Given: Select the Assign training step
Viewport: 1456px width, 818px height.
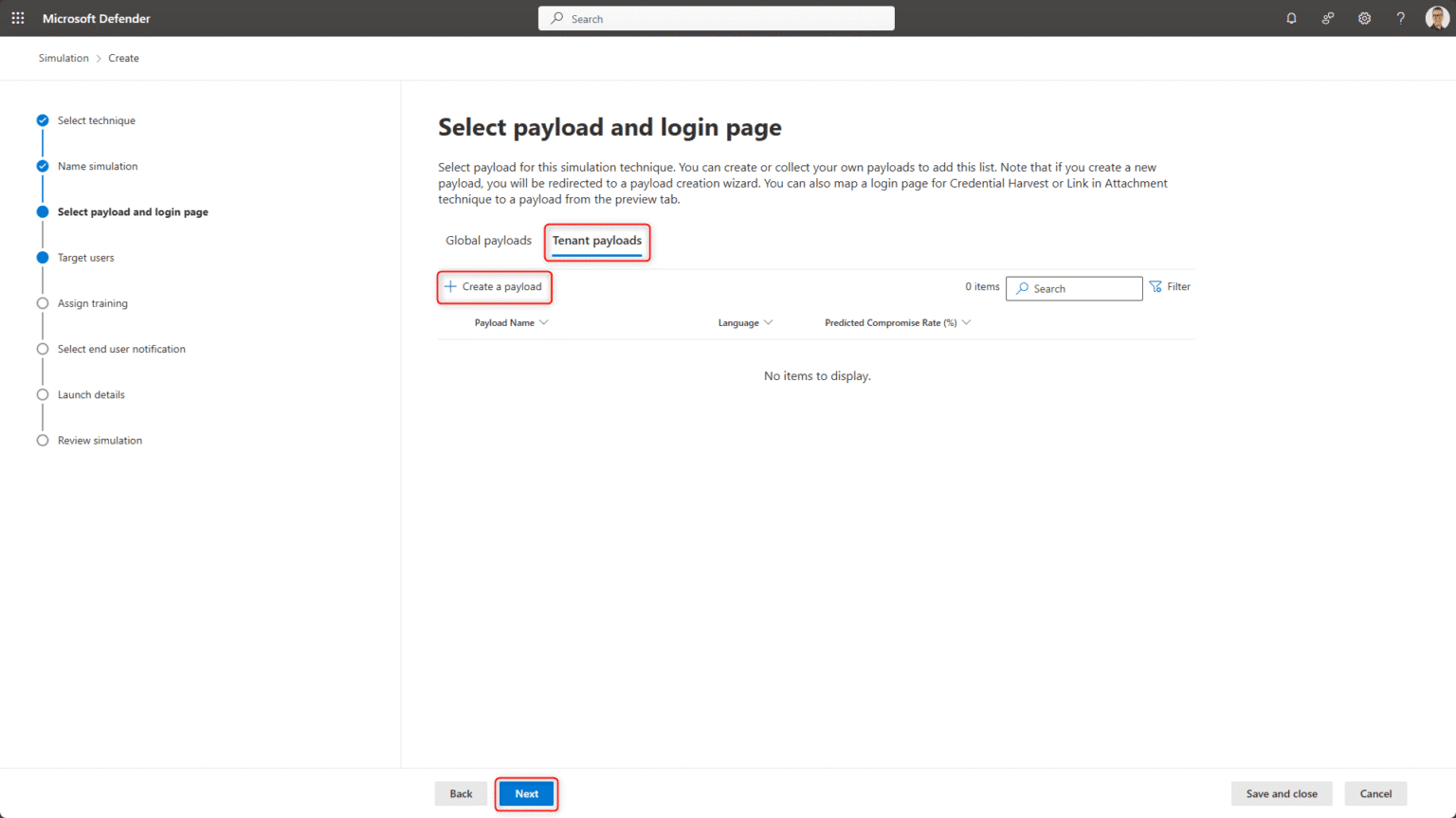Looking at the screenshot, I should (93, 302).
